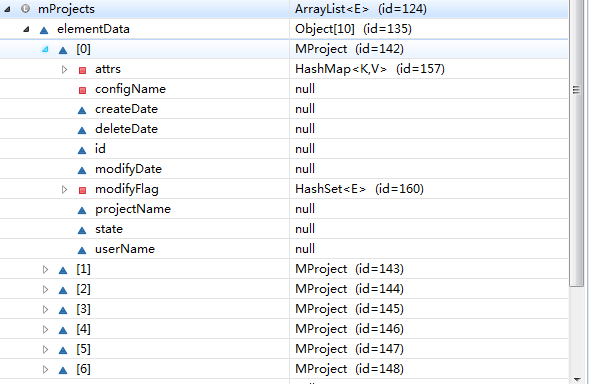This screenshot has height=384, width=589.
Task: Select the projectName field row
Action: [x=284, y=209]
